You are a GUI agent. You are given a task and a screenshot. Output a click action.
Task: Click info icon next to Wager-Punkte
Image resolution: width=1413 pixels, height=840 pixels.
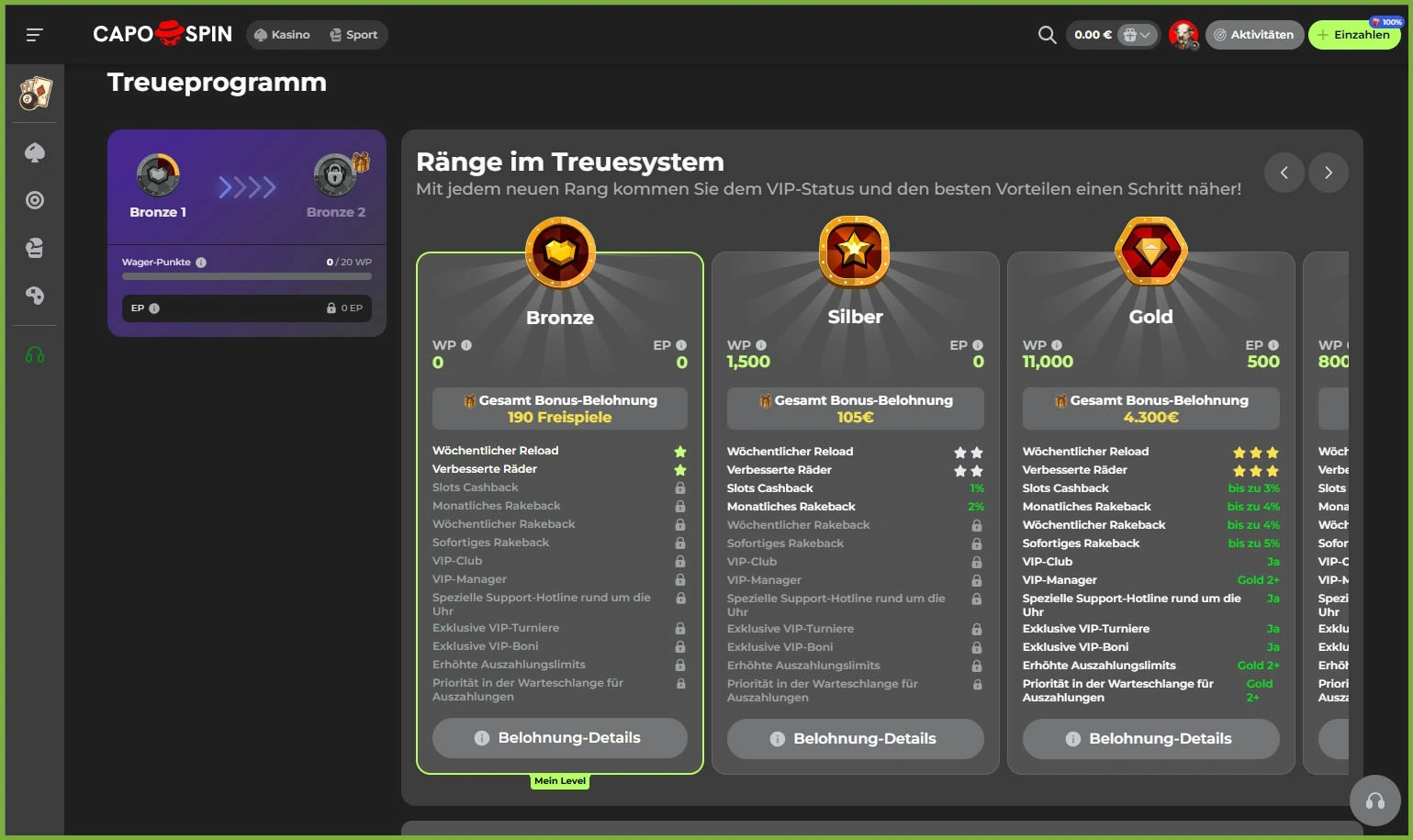pyautogui.click(x=201, y=263)
